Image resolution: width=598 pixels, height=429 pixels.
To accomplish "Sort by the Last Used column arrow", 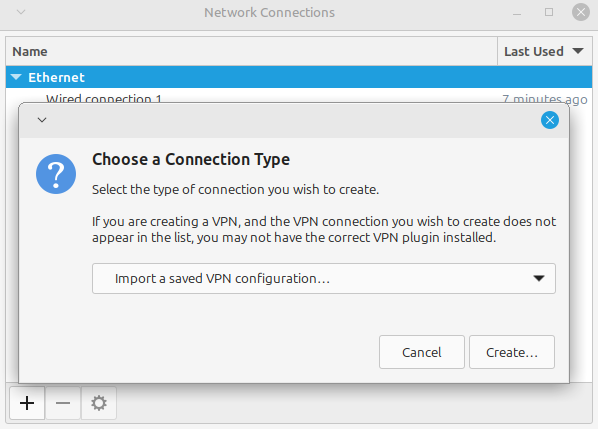I will tap(578, 51).
